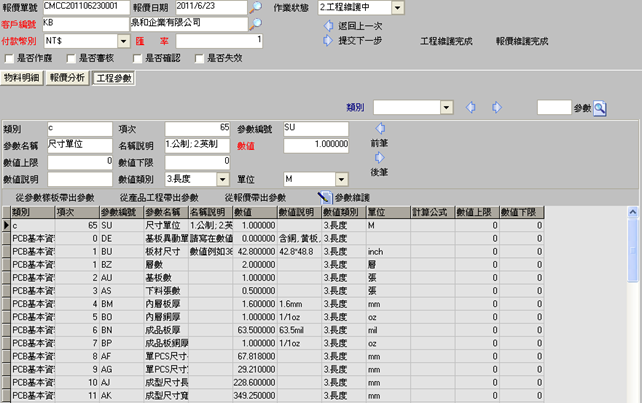Click the table vertical scrollbar thumb
The height and width of the screenshot is (404, 643).
tap(633, 250)
